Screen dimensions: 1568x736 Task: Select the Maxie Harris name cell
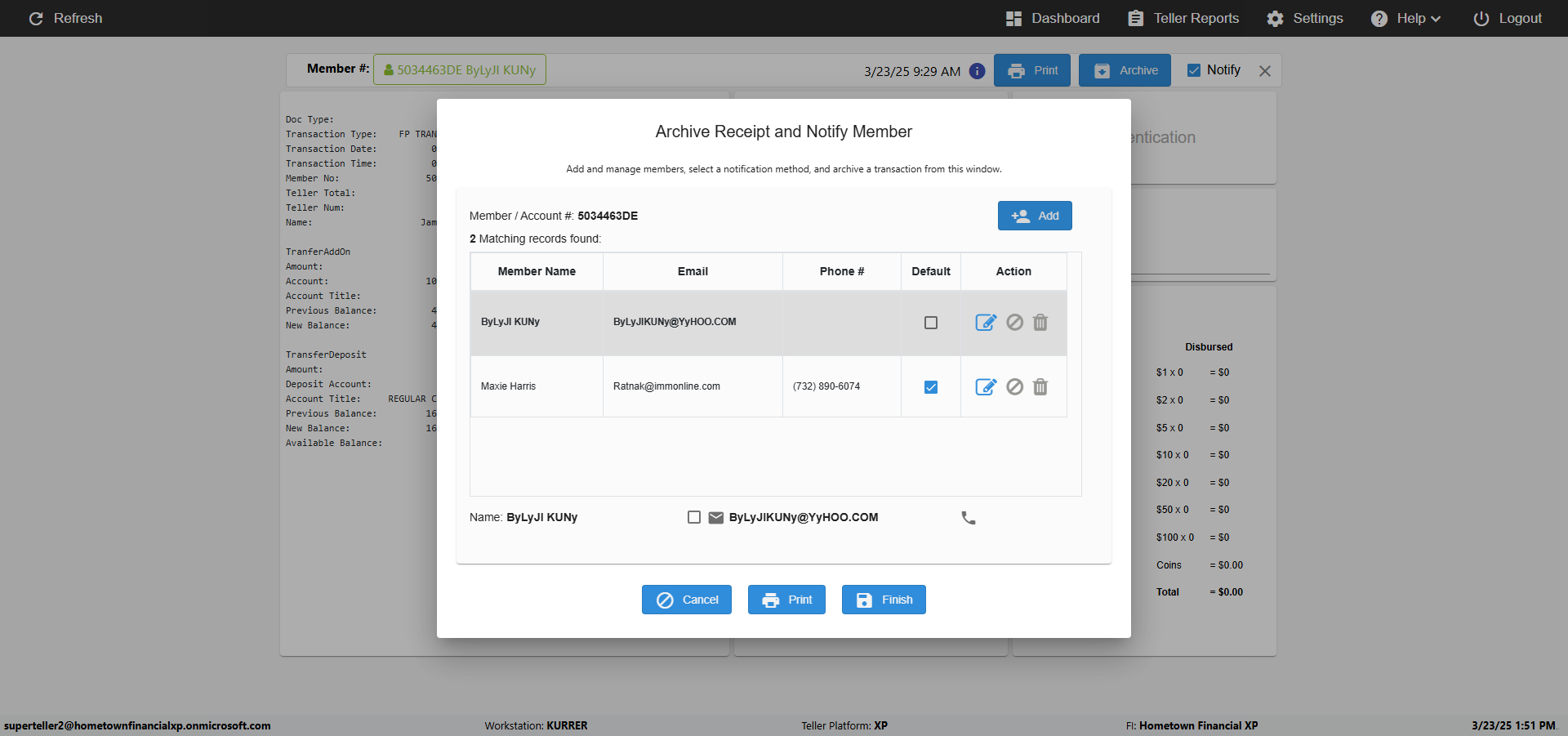click(537, 386)
